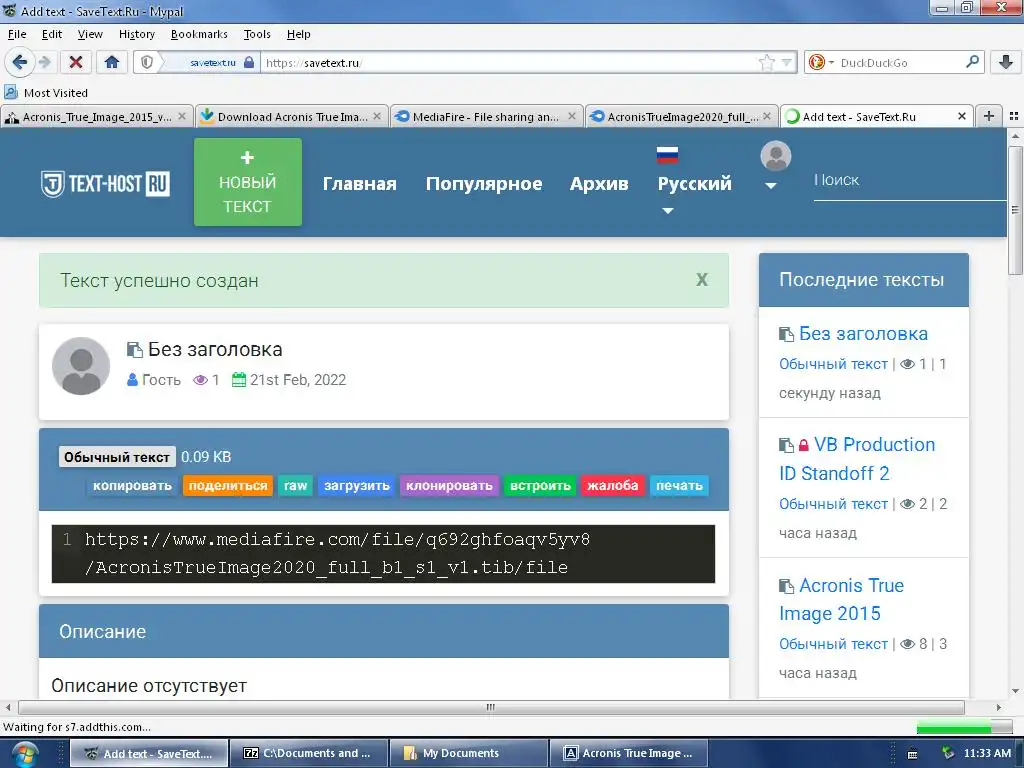The width and height of the screenshot is (1024, 768).
Task: Click the calendar icon before 21st Feb
Action: [x=239, y=379]
